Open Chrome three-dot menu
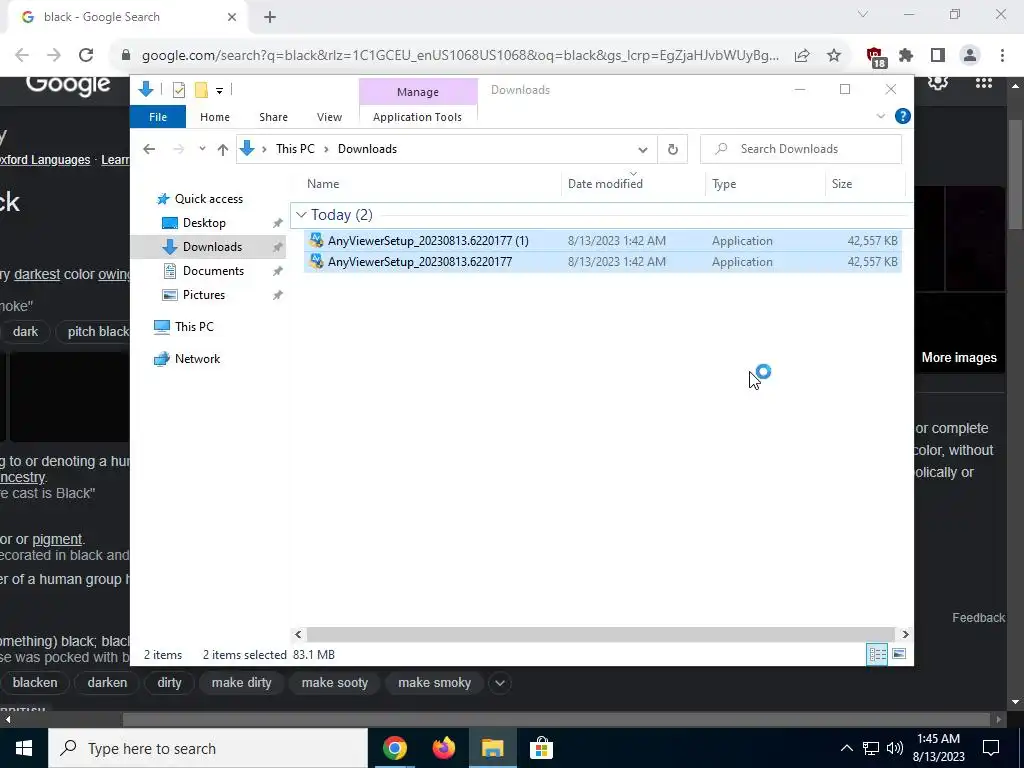Image resolution: width=1024 pixels, height=768 pixels. tap(1002, 56)
